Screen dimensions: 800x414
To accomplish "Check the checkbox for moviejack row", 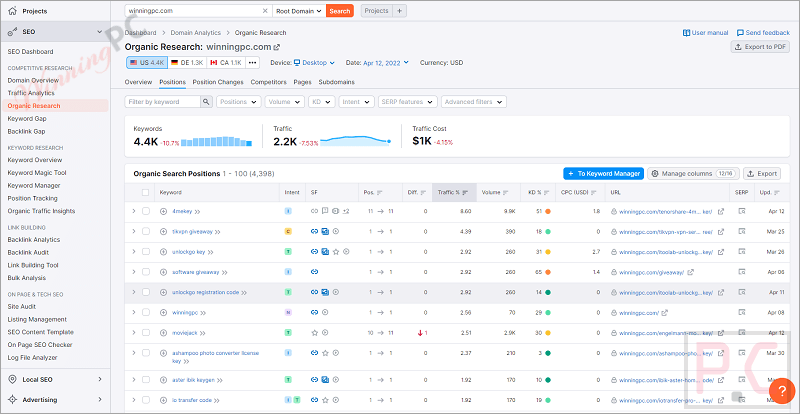I will 146,333.
